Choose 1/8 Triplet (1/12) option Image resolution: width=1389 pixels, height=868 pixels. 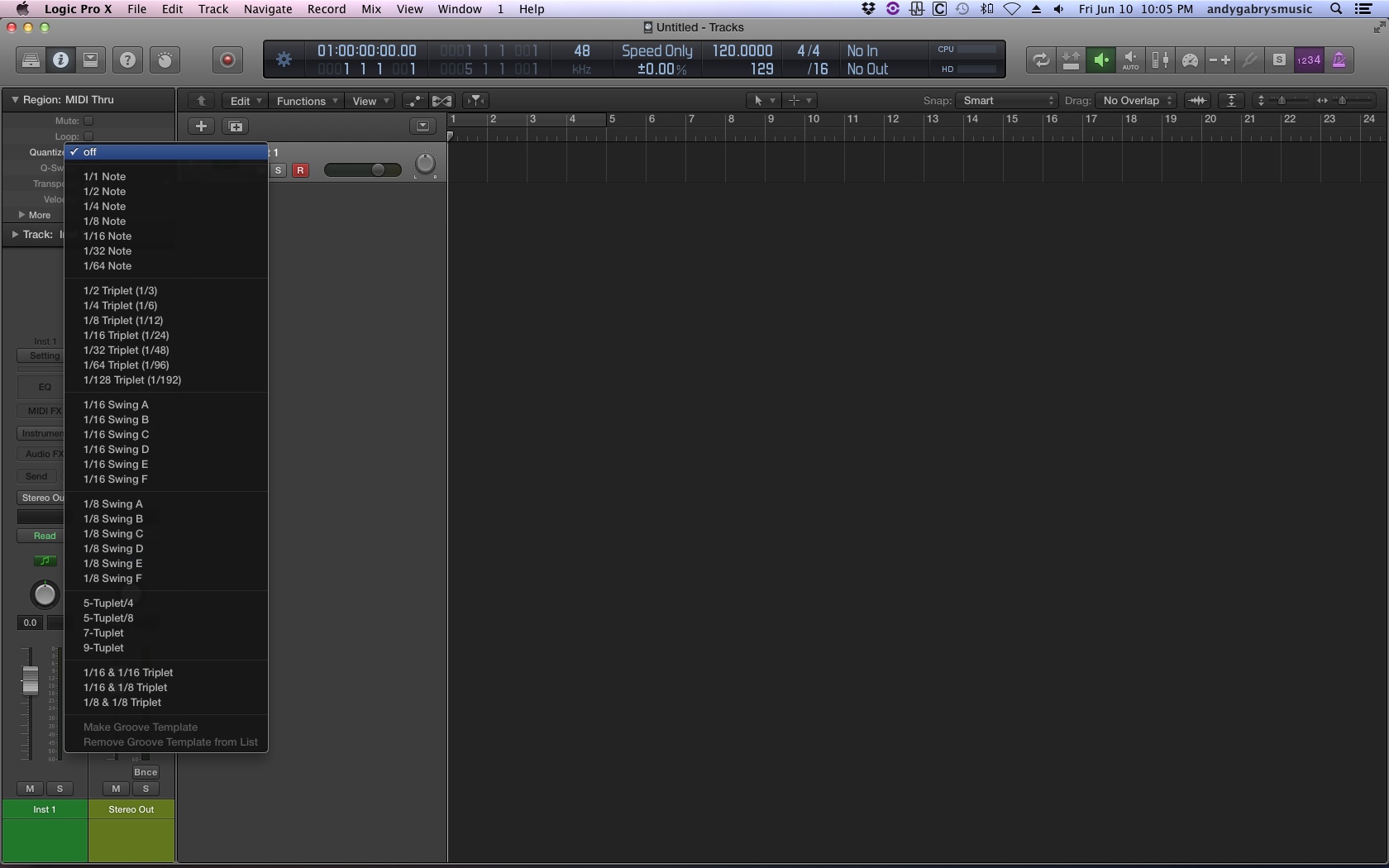(x=166, y=321)
